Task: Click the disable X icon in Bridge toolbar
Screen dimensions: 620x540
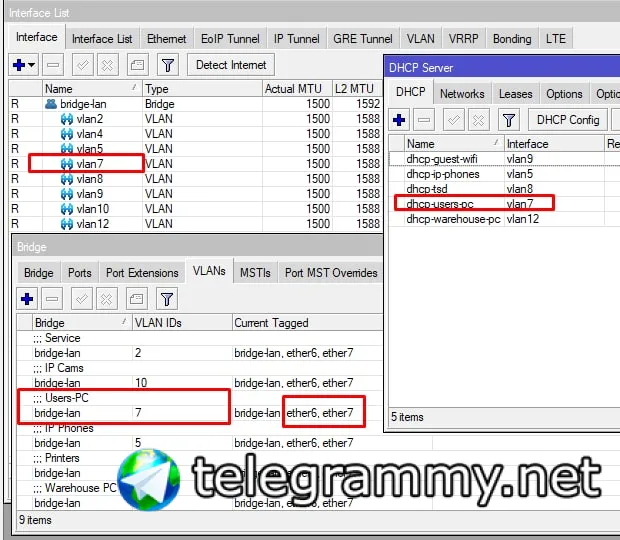Action: click(106, 299)
